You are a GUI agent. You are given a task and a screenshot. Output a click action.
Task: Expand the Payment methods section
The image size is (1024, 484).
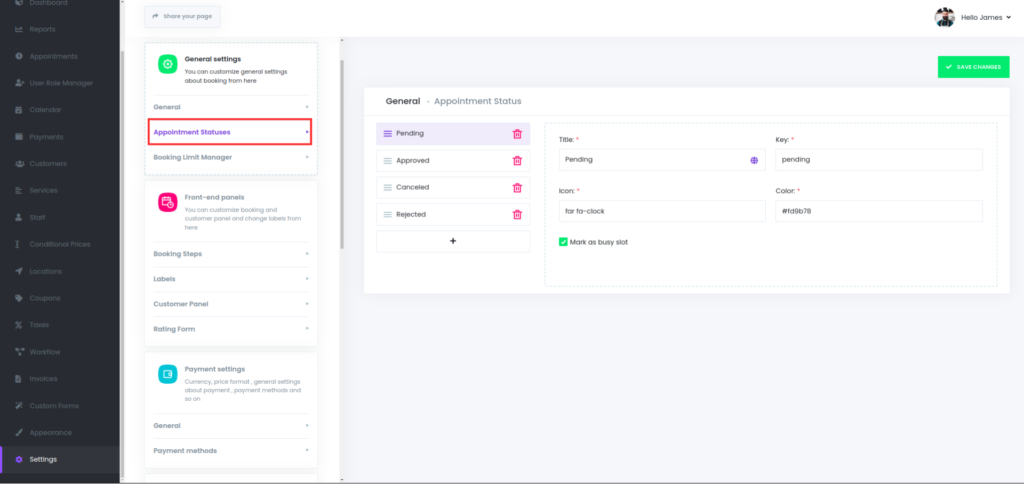pyautogui.click(x=230, y=451)
